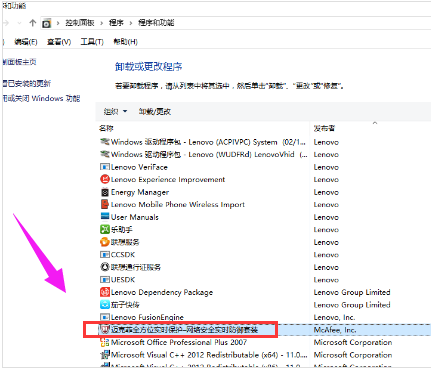This screenshot has height=371, width=431.
Task: Select the 茄子快传 entry name
Action: [x=125, y=305]
